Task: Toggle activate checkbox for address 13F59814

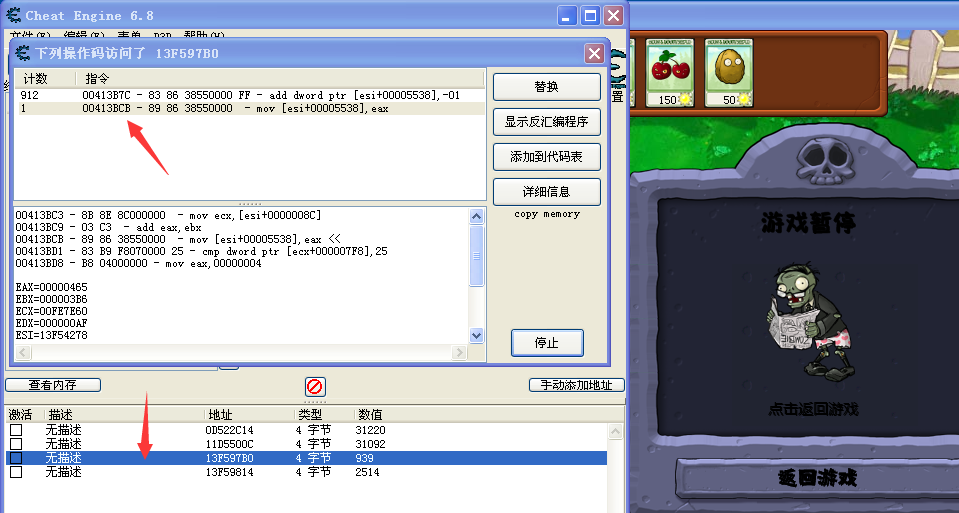Action: tap(16, 472)
